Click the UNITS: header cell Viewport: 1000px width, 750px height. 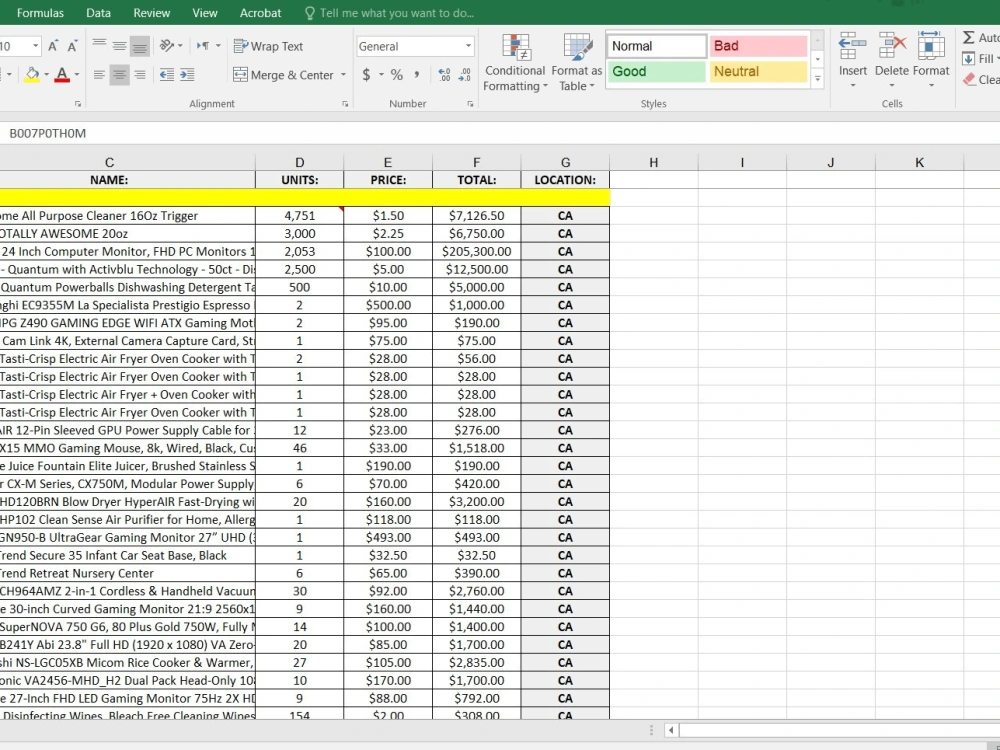click(x=299, y=180)
